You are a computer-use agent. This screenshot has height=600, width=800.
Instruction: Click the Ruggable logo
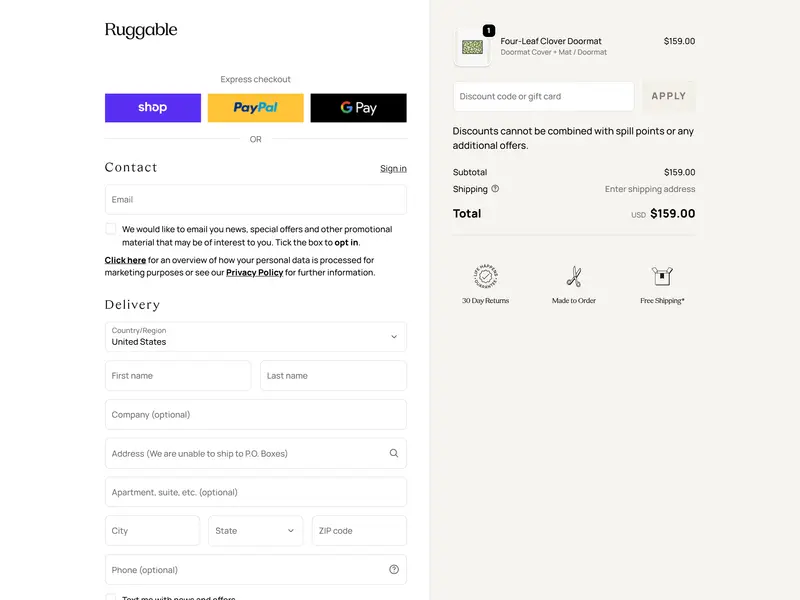(x=141, y=30)
